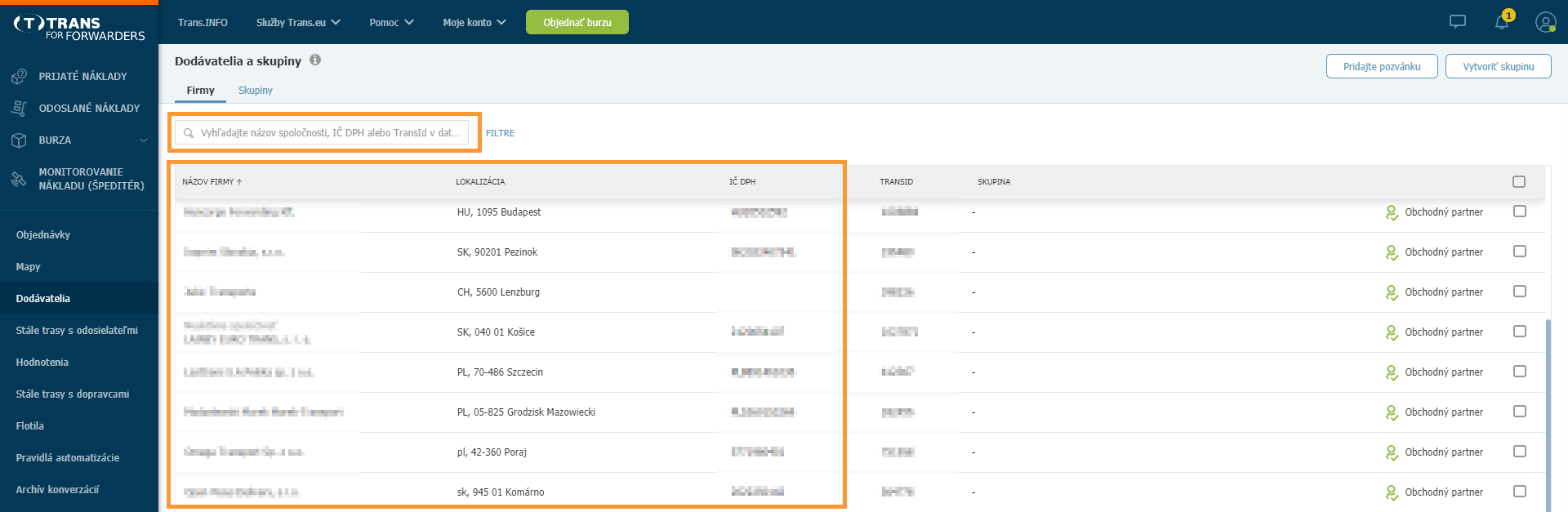Open Archív konverzácií in sidebar
This screenshot has width=1568, height=512.
(57, 489)
